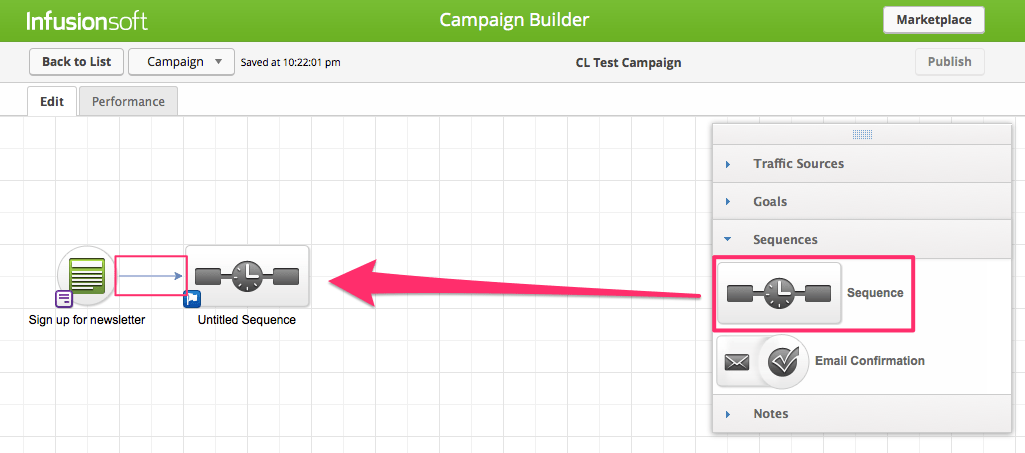Click the Back to List button
This screenshot has height=453, width=1025.
coord(76,62)
